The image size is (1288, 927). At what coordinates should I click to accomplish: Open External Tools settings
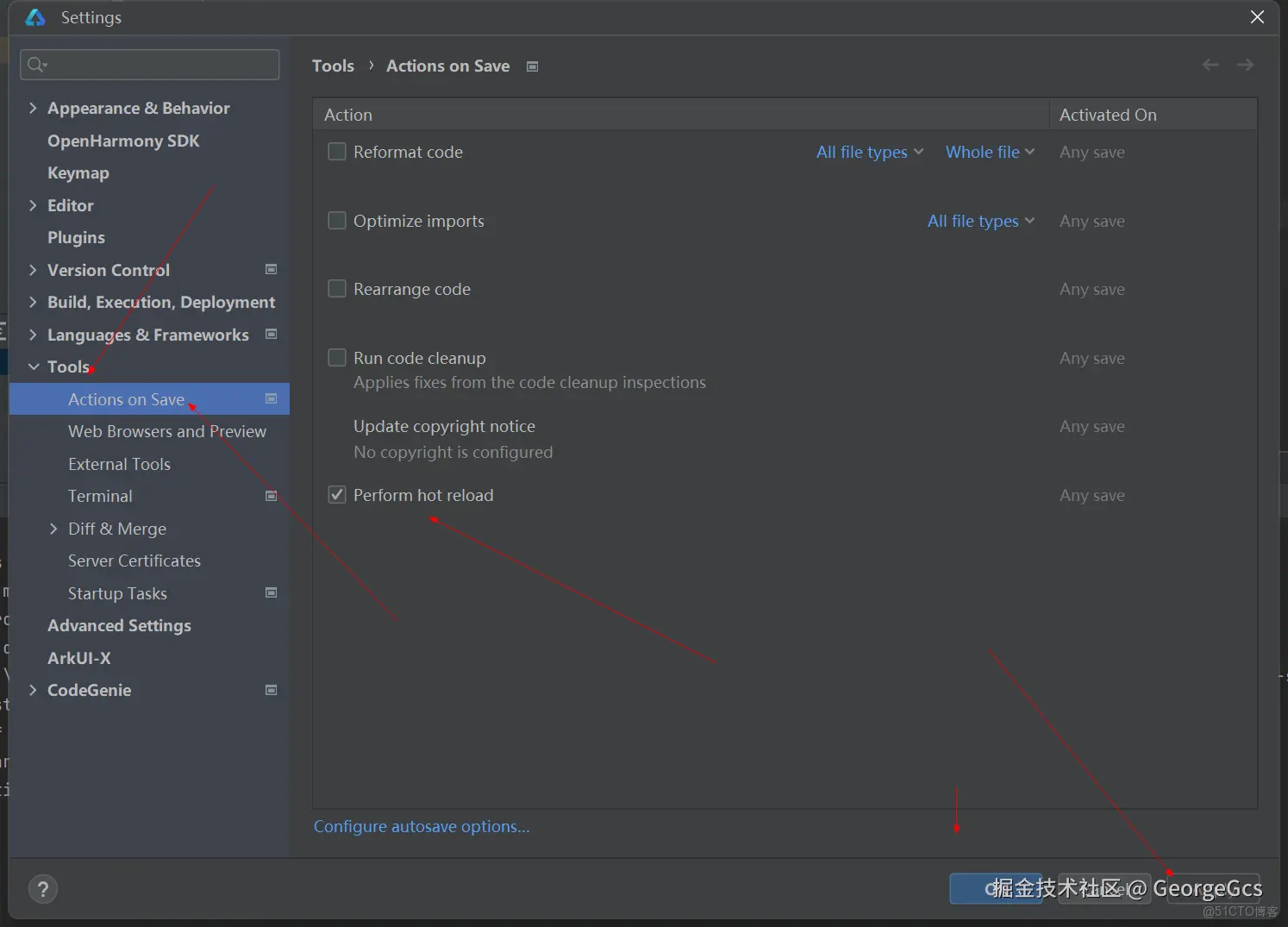click(x=119, y=464)
